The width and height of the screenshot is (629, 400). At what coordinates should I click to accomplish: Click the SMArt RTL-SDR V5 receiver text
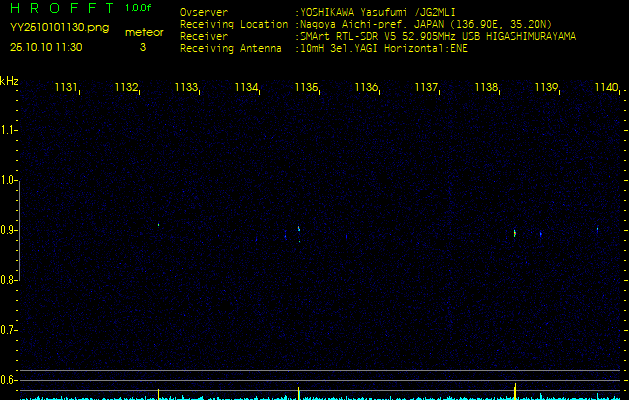click(438, 37)
